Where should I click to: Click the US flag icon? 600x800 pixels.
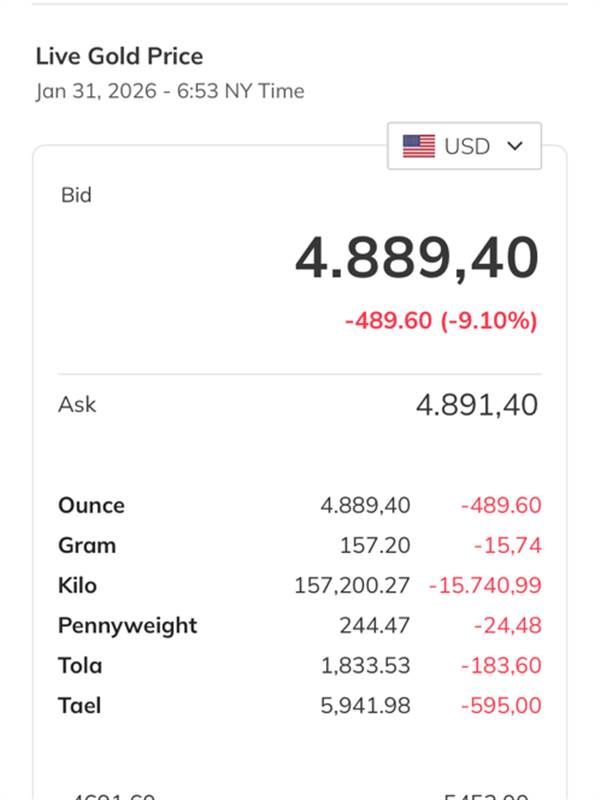pos(419,147)
